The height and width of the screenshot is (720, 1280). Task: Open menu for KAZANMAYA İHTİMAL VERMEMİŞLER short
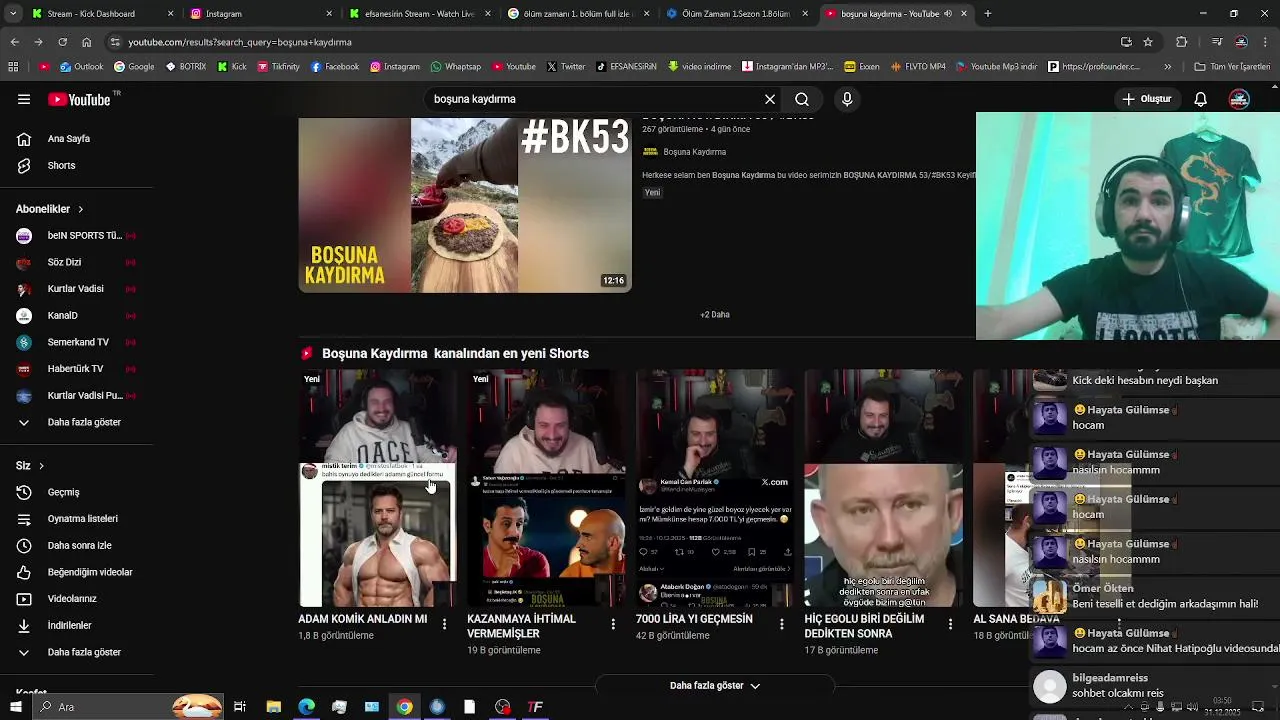click(x=613, y=624)
